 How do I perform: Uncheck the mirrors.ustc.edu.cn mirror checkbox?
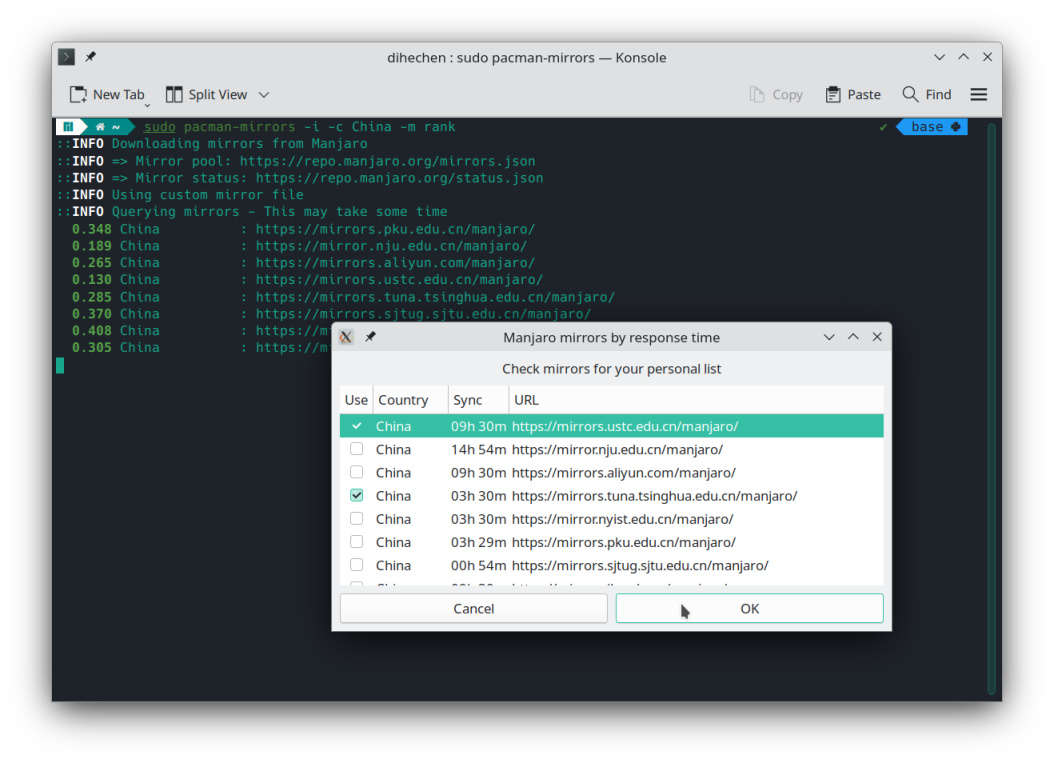pos(356,426)
